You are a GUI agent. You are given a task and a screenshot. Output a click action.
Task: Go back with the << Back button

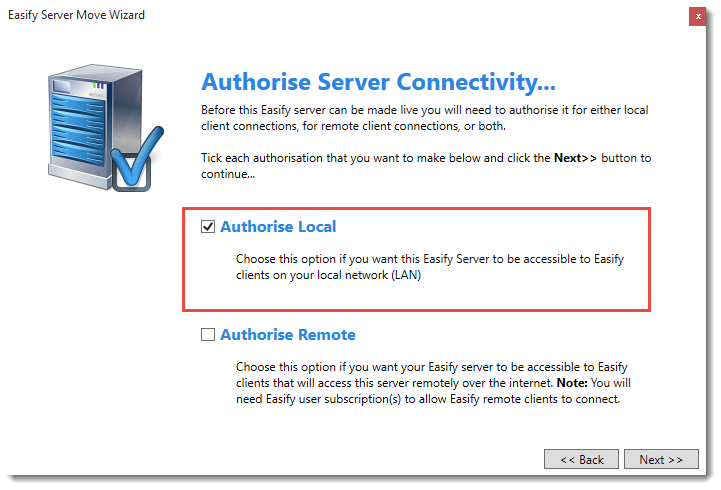(581, 459)
